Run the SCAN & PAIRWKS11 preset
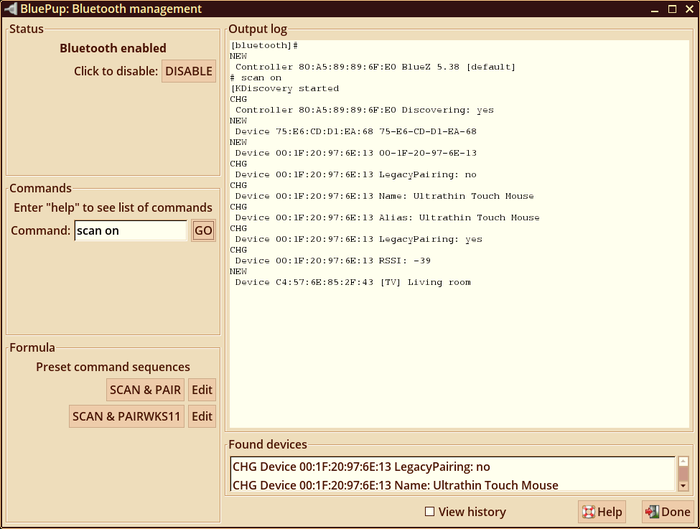The image size is (700, 529). (126, 416)
